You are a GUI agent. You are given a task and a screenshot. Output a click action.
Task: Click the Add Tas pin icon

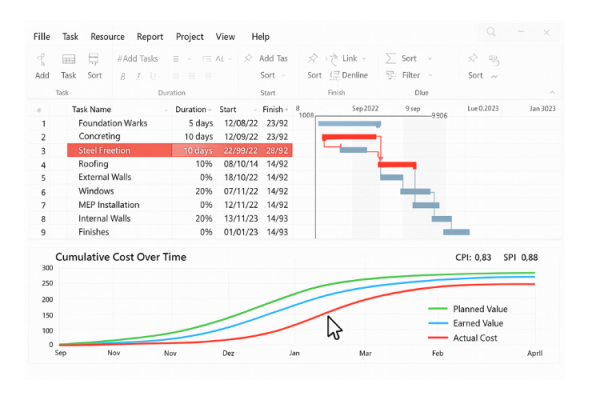(x=248, y=59)
